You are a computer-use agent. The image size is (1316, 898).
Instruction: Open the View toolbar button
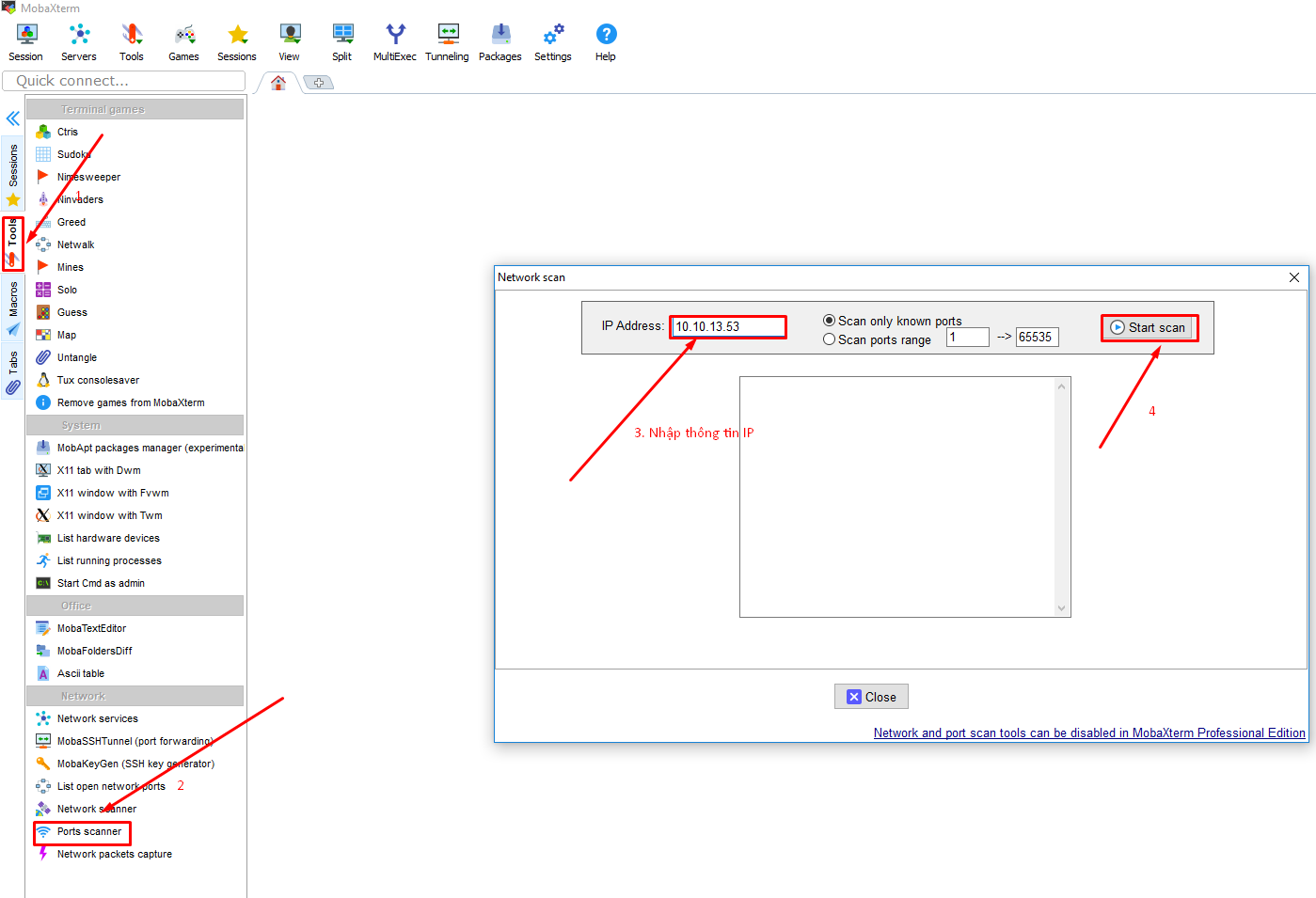(x=290, y=42)
